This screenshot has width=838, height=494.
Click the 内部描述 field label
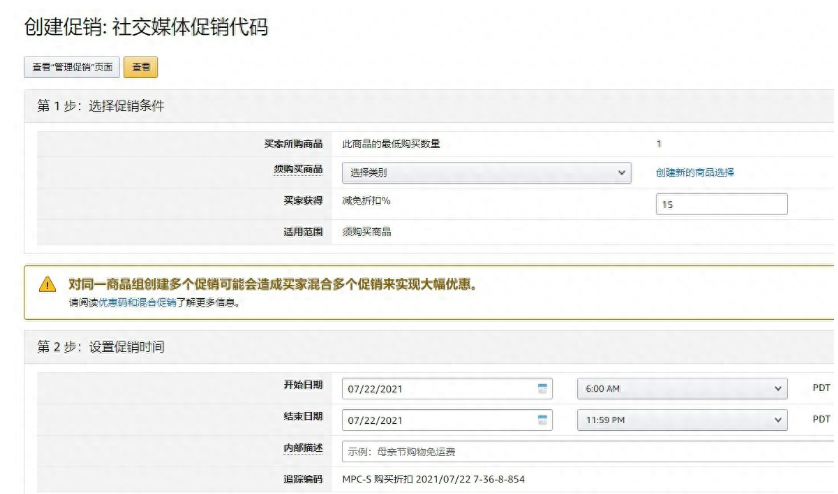(303, 448)
